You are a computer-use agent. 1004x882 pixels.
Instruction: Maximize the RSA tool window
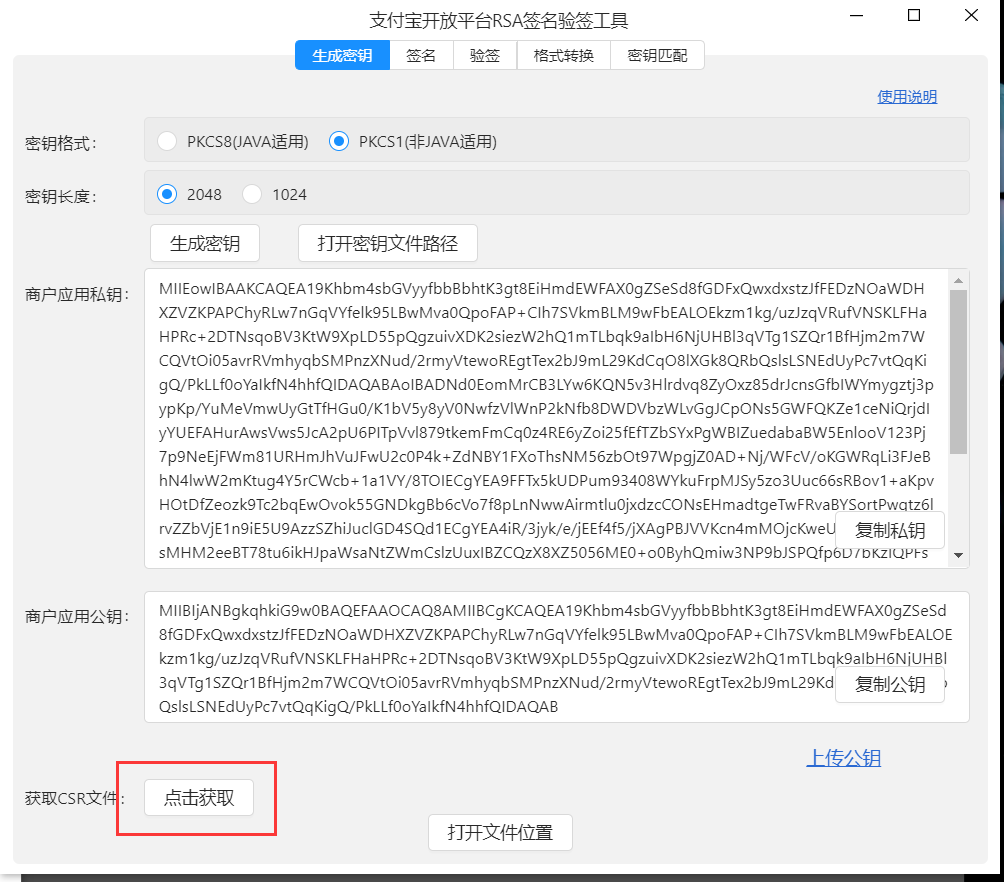[914, 15]
